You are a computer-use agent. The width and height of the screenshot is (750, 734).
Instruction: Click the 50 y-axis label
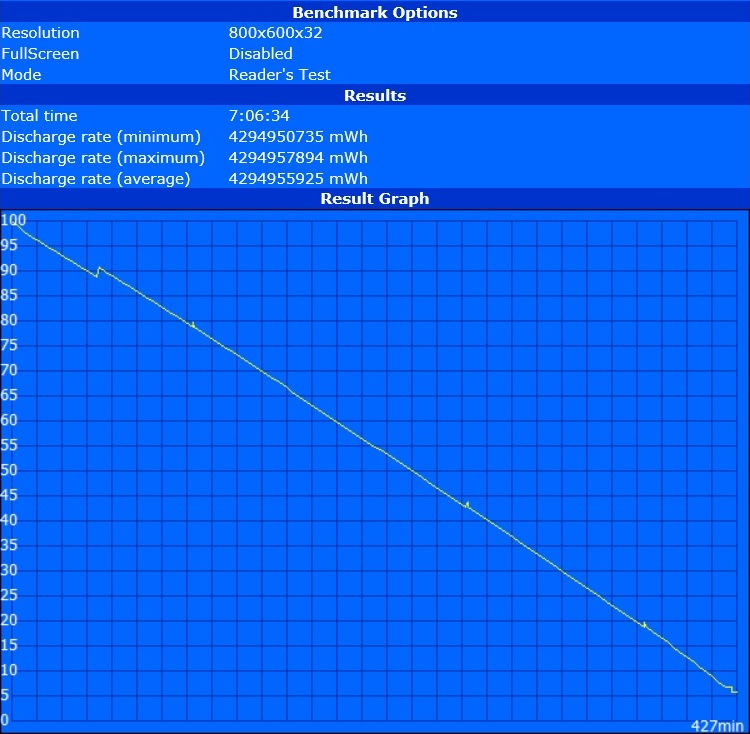coord(9,470)
